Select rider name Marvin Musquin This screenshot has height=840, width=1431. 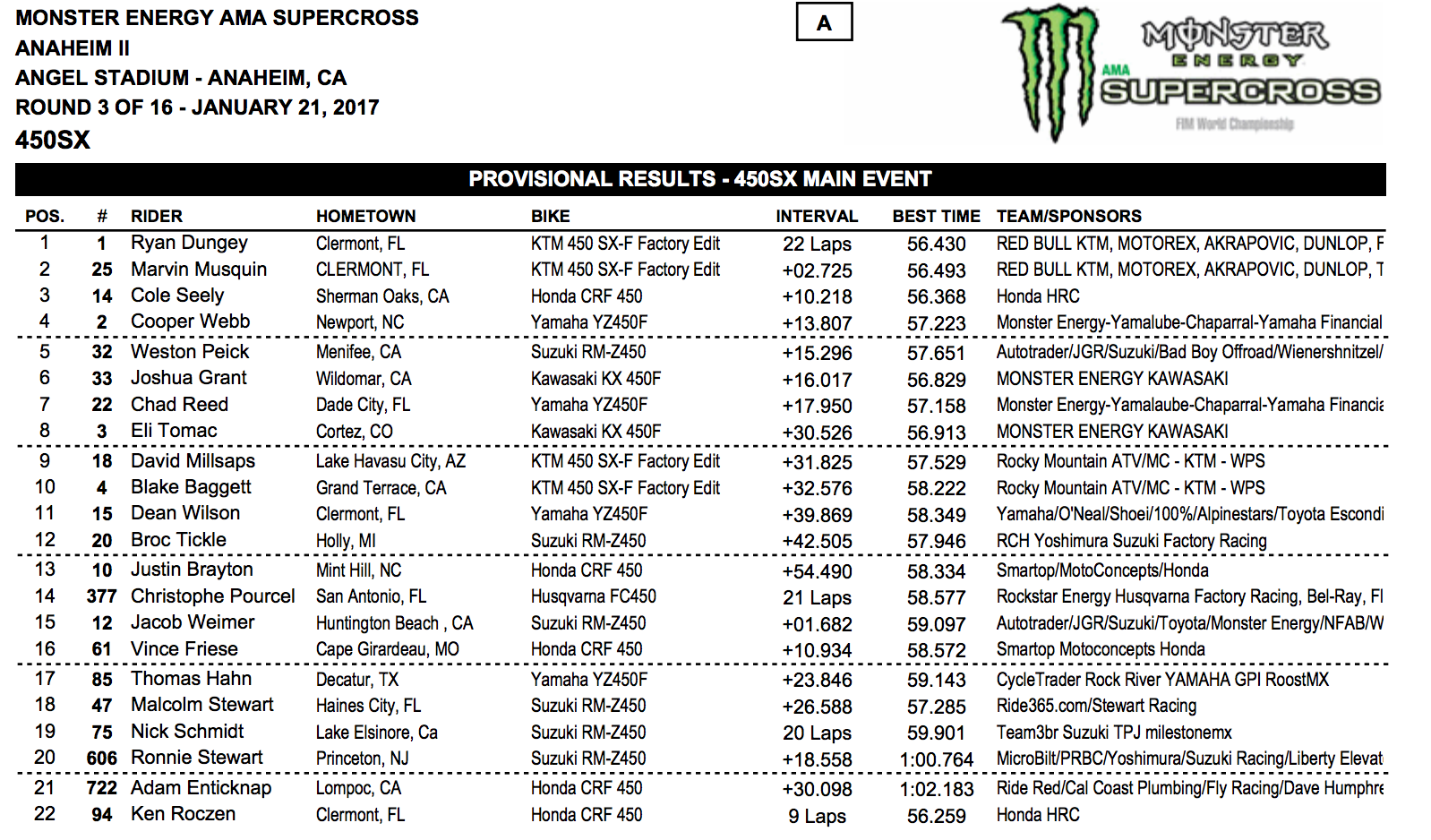pos(199,270)
